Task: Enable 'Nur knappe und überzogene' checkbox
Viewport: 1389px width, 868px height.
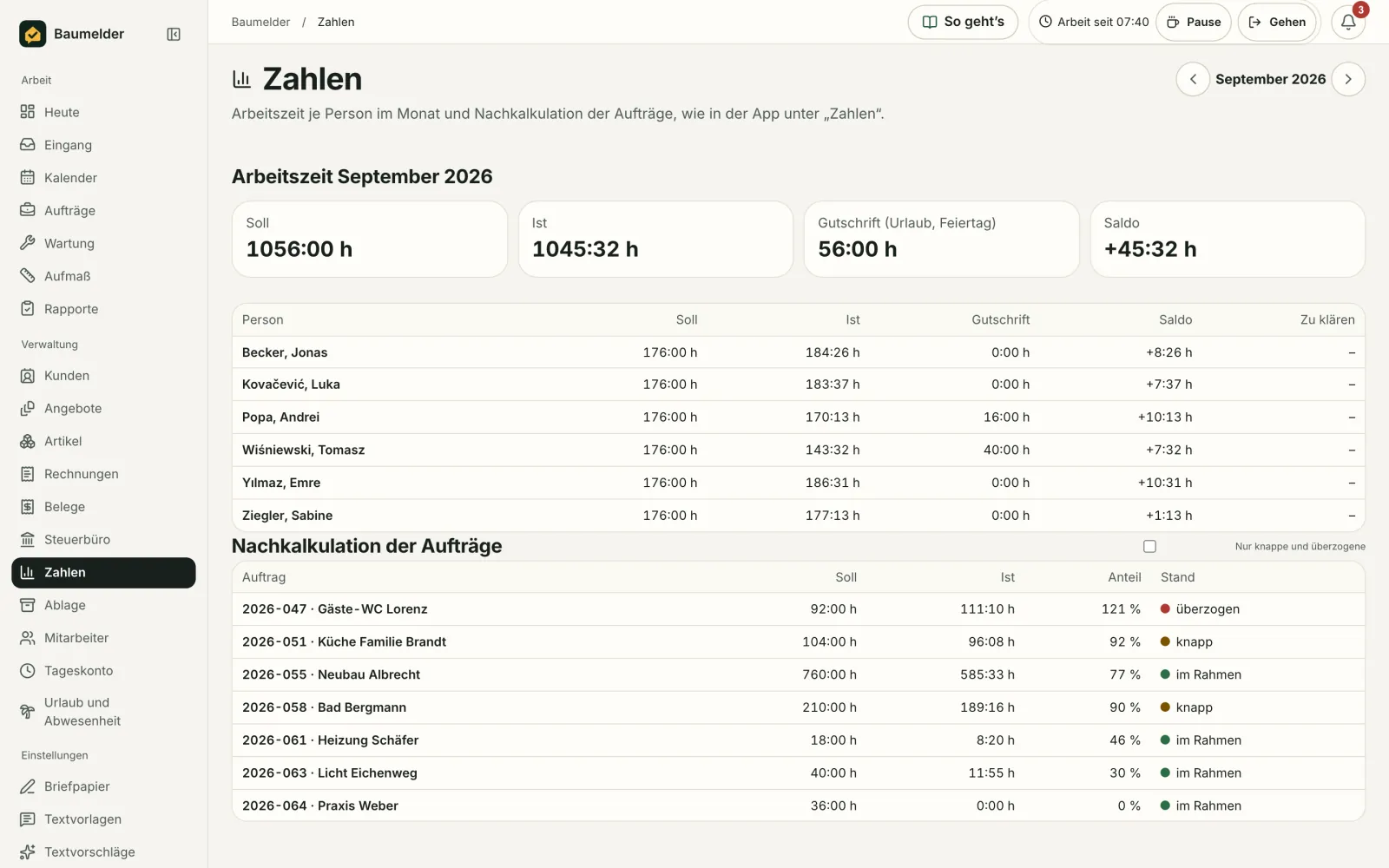Action: [1150, 547]
